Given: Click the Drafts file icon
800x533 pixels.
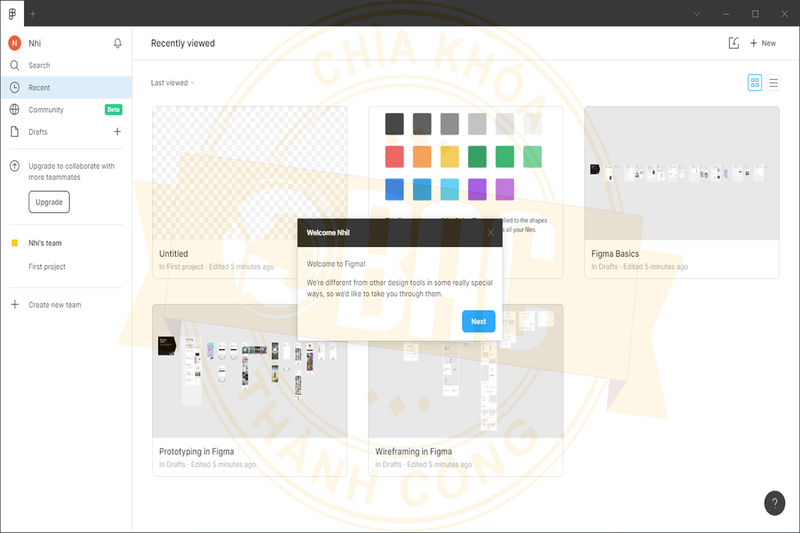Looking at the screenshot, I should pyautogui.click(x=15, y=132).
